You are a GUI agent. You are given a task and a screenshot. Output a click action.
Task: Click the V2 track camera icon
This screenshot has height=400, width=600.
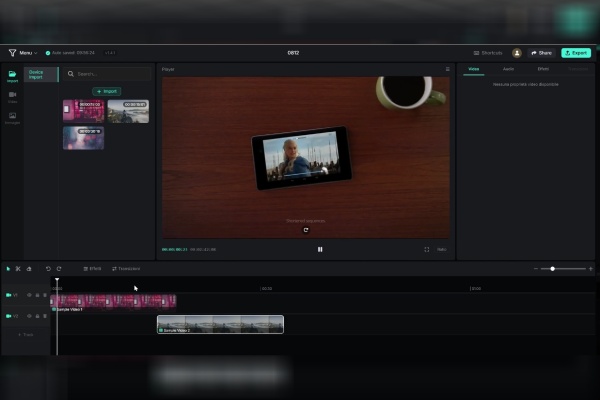8,316
